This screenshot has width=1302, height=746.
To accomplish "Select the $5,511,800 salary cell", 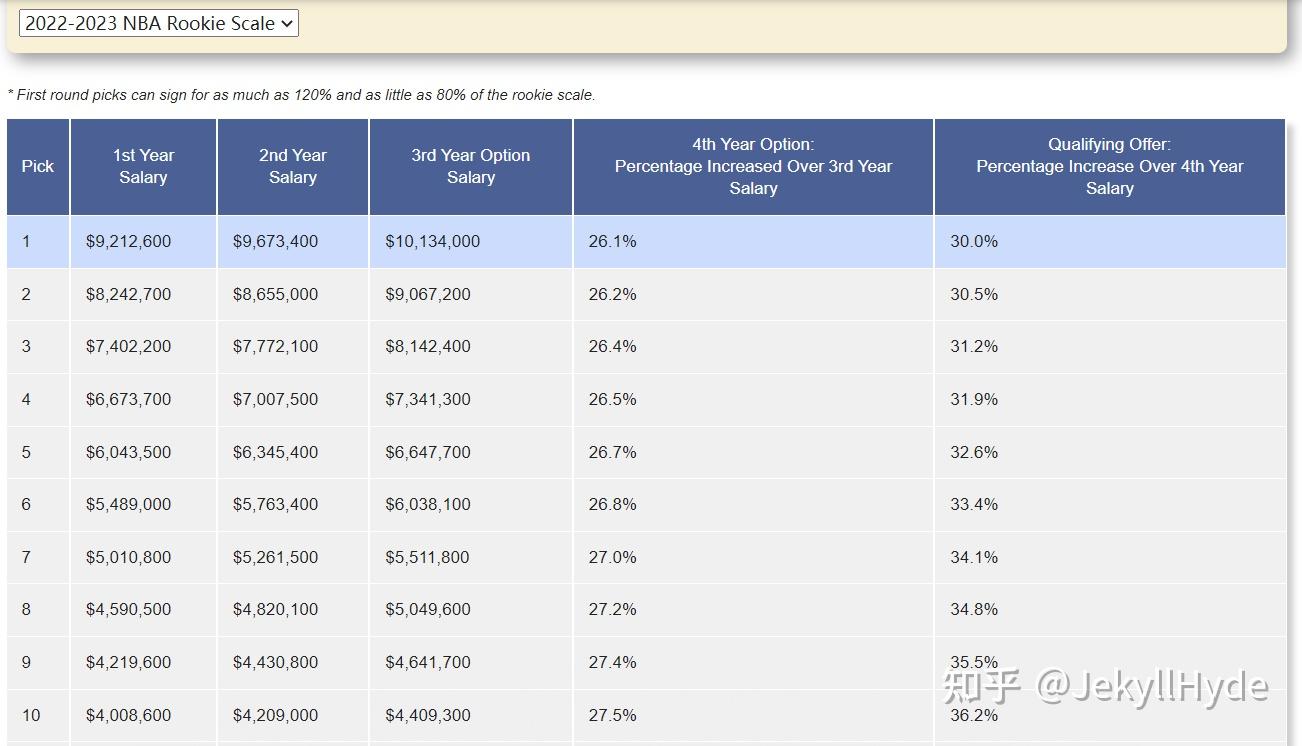I will (471, 557).
